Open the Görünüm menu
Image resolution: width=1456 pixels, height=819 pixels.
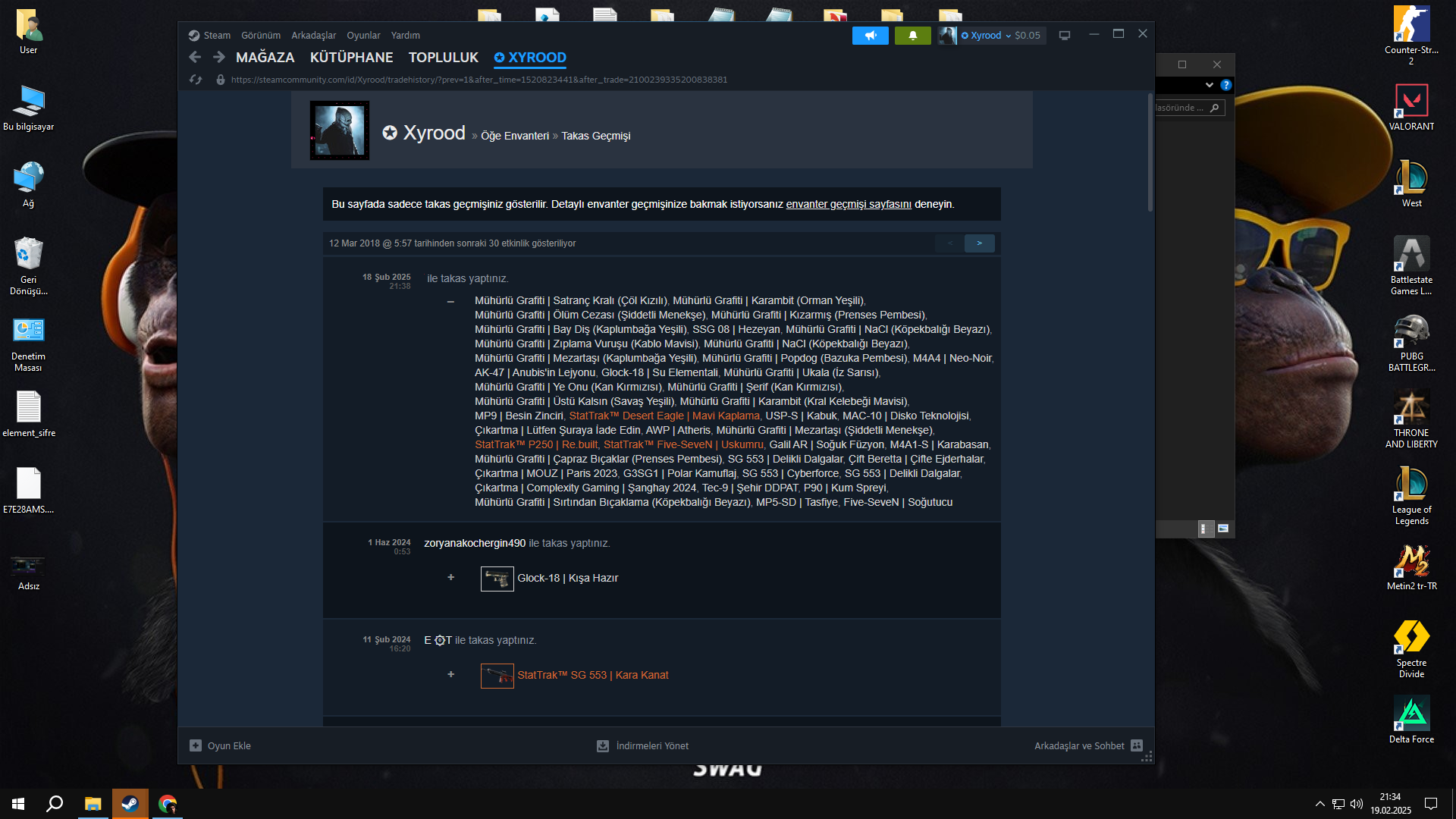(260, 36)
